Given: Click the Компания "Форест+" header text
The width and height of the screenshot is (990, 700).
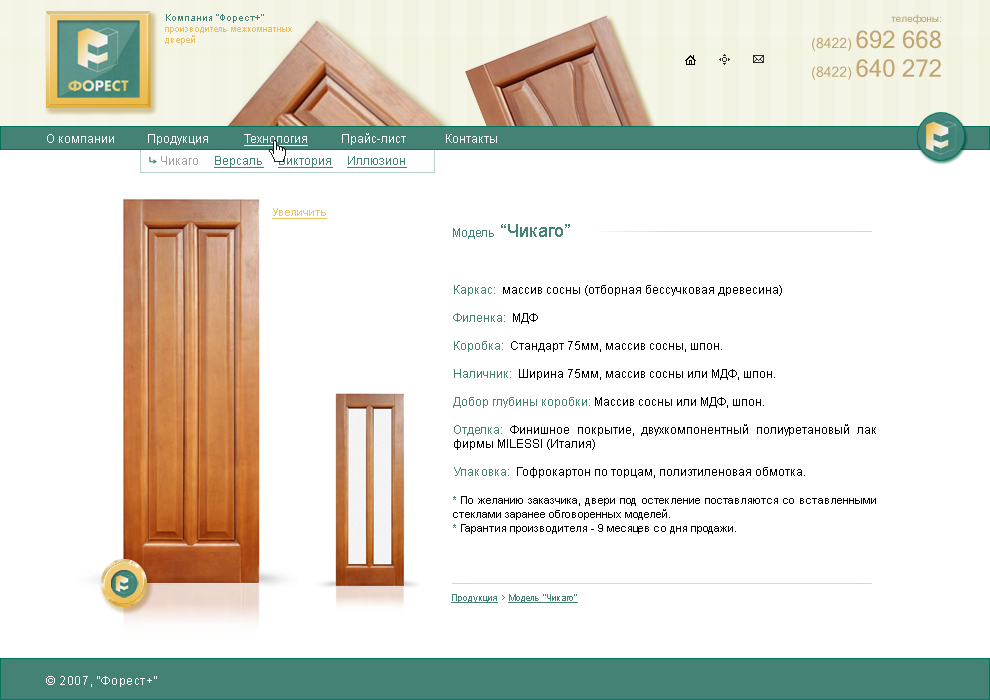Looking at the screenshot, I should pos(215,18).
